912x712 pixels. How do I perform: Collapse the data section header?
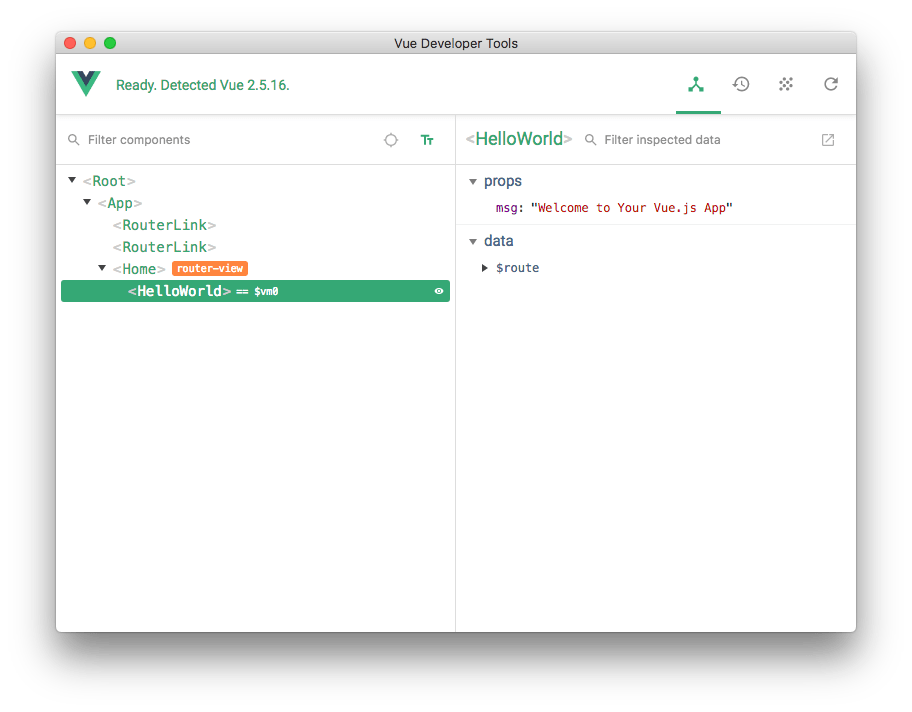(x=472, y=241)
